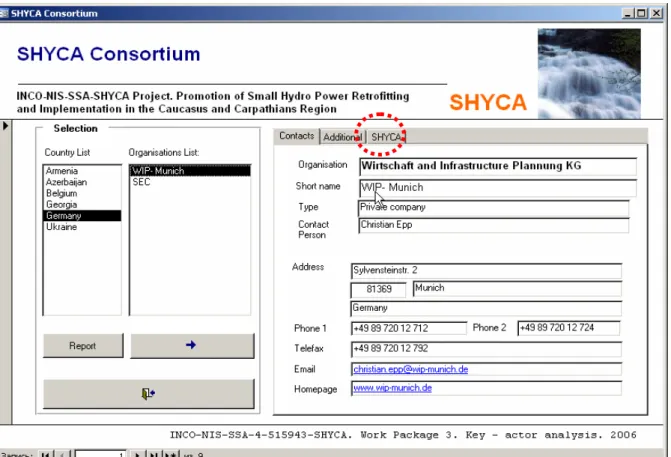671x457 pixels.
Task: Click the window system menu icon in title bar
Action: click(3, 13)
